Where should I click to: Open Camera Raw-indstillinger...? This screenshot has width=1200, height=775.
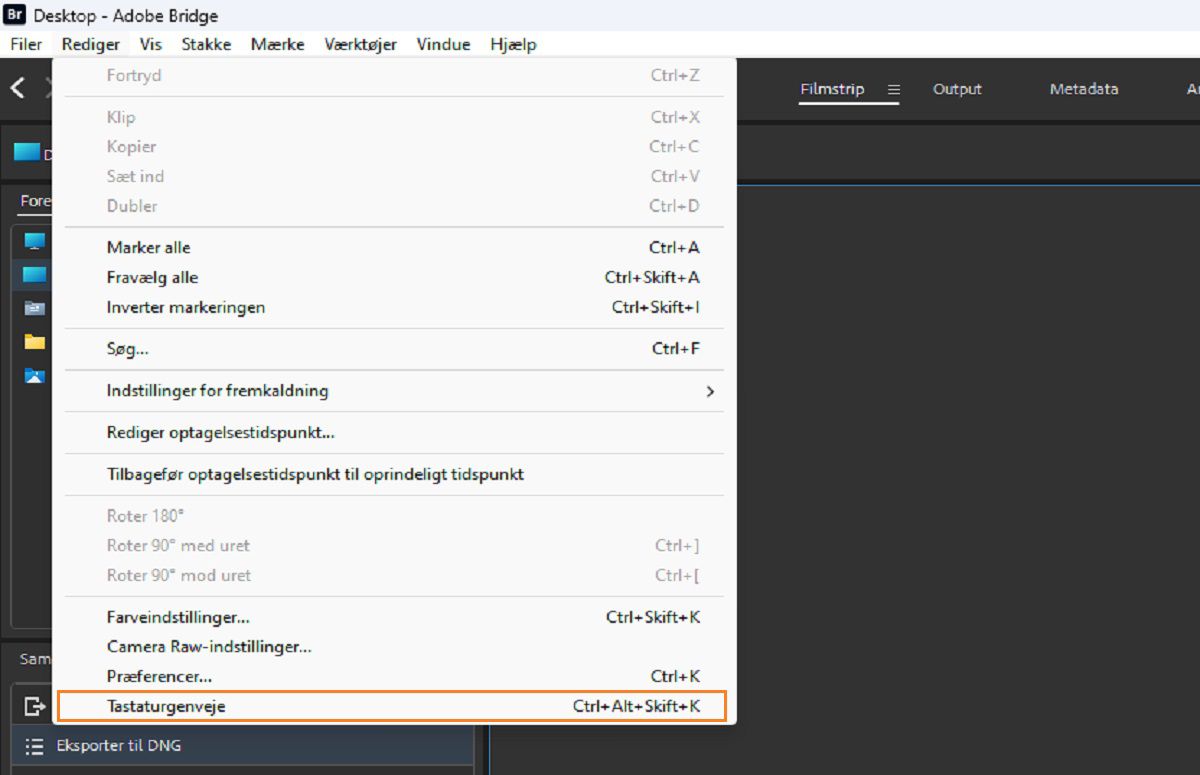396,647
